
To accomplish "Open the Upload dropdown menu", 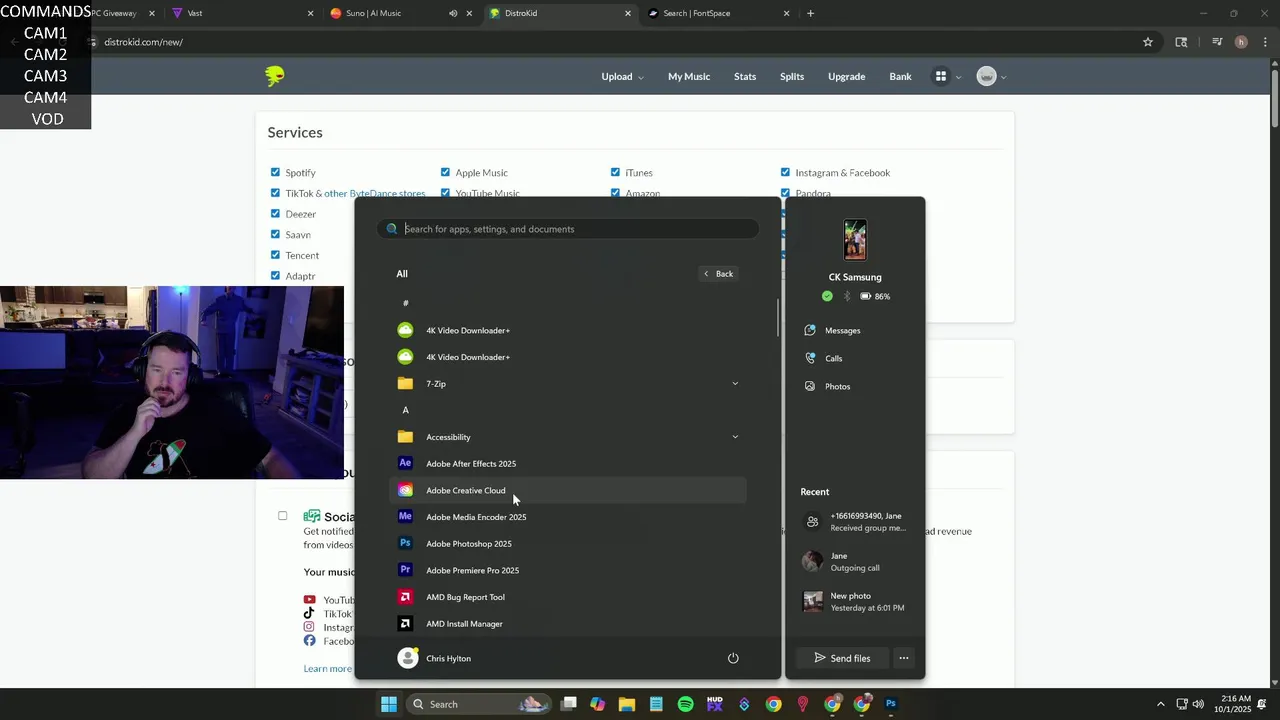I will pos(622,76).
